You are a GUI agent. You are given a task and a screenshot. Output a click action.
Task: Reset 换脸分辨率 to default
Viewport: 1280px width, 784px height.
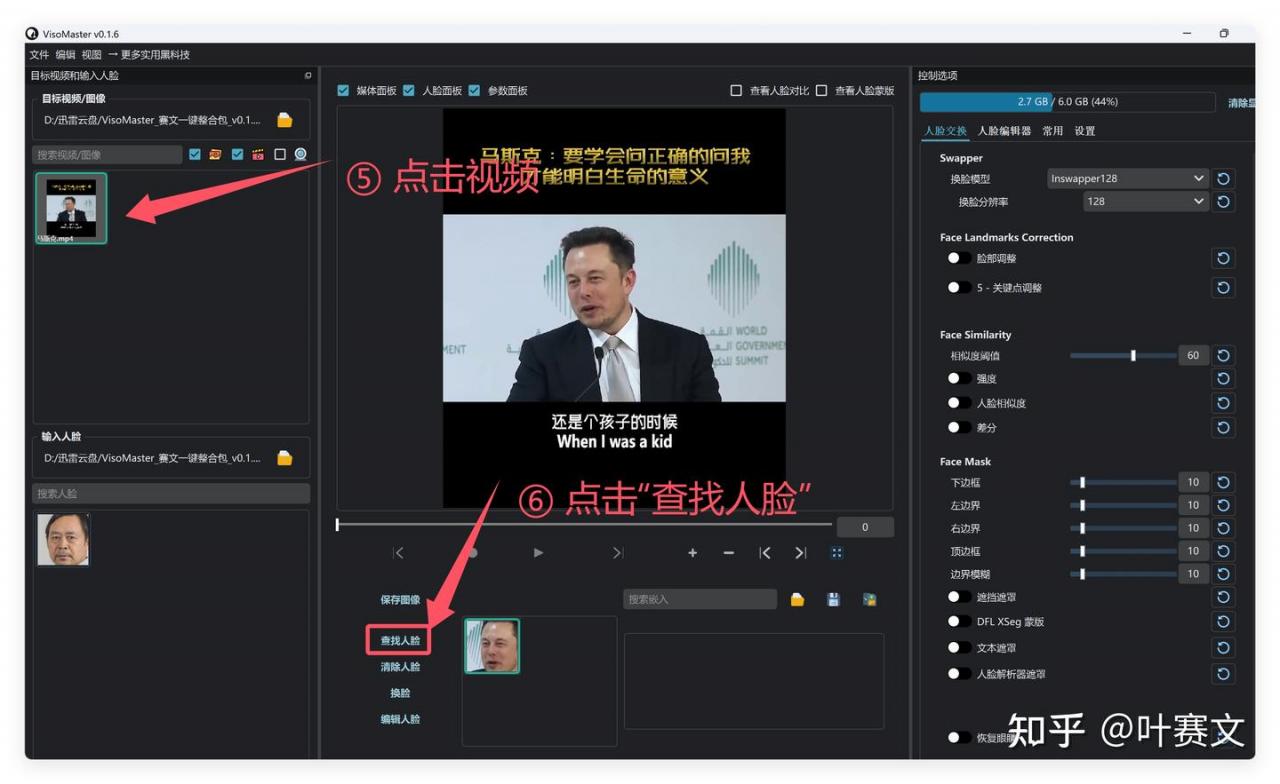pyautogui.click(x=1223, y=201)
